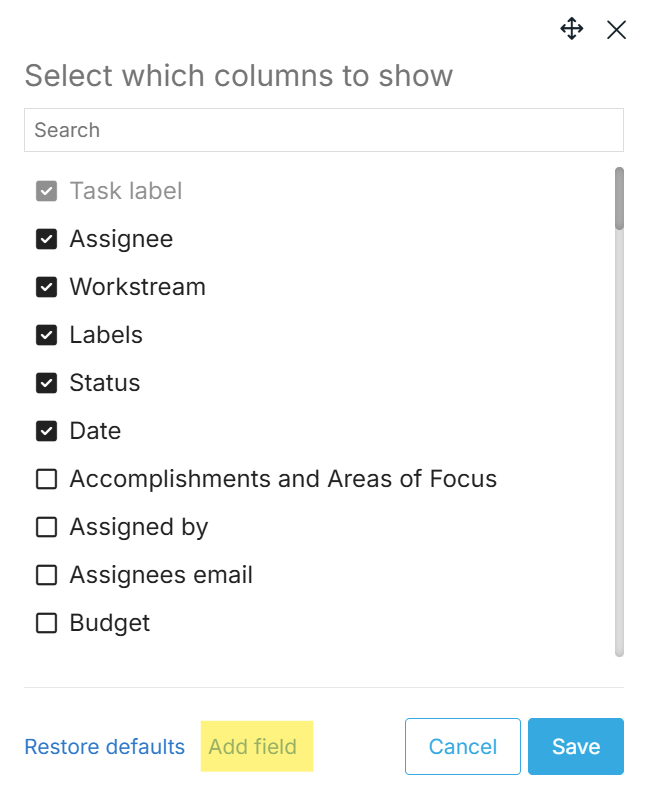The image size is (651, 804).
Task: Toggle off the Status column
Action: coord(46,383)
